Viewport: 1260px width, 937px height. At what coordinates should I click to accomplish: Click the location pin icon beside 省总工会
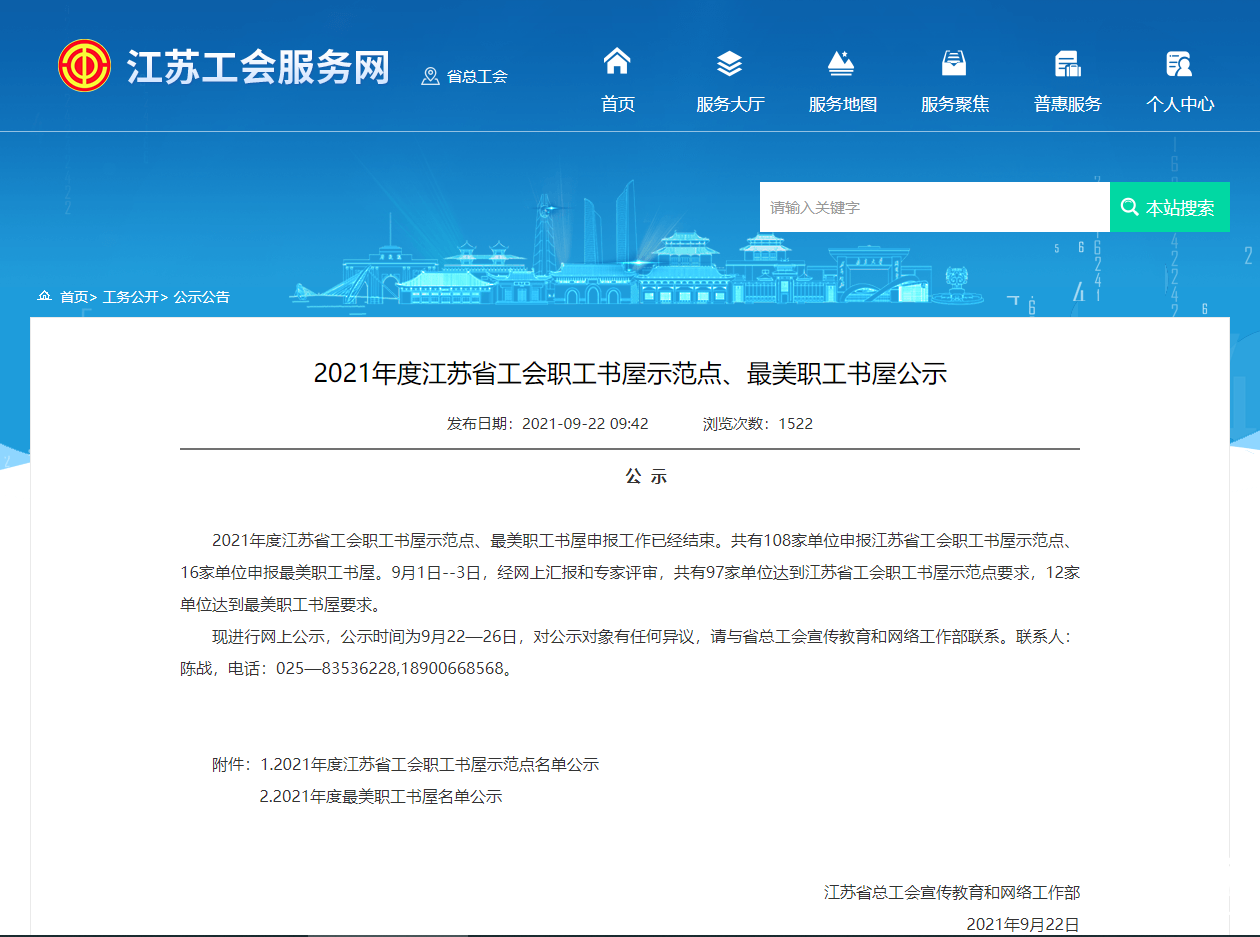click(x=431, y=76)
